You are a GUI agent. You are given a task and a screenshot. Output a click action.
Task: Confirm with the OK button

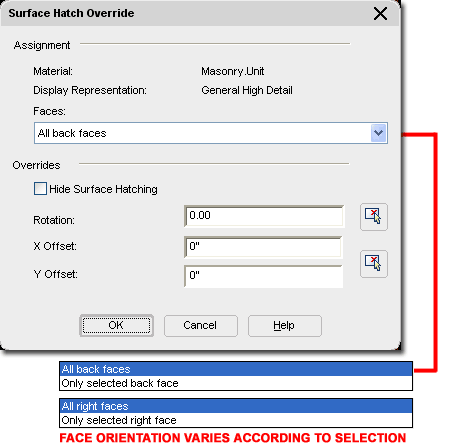[x=116, y=325]
